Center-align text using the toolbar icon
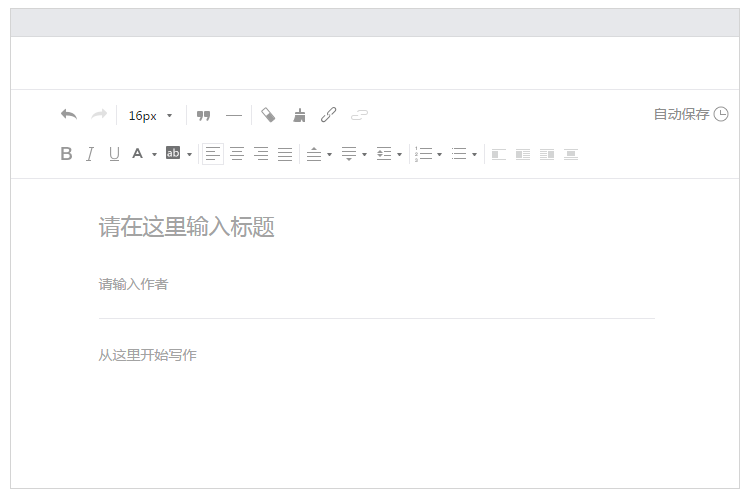 (x=237, y=154)
